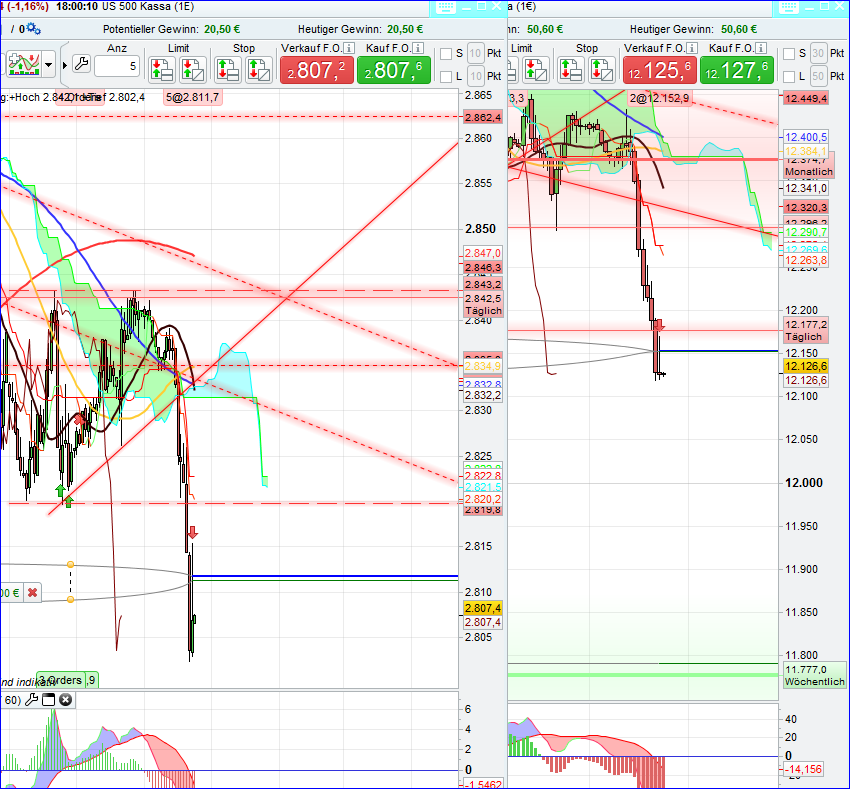Click the info icon next to Kauf F.O.
The height and width of the screenshot is (789, 850).
pyautogui.click(x=419, y=48)
